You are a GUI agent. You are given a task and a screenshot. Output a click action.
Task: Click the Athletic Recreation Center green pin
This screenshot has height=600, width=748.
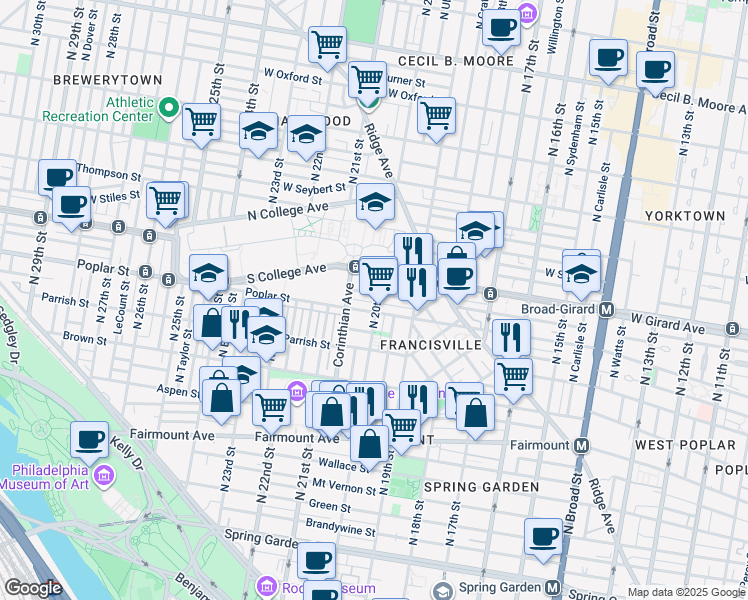(168, 108)
